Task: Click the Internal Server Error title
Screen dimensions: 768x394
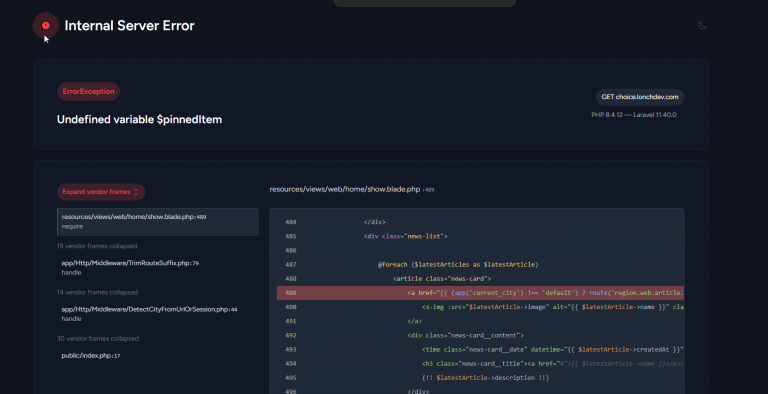Action: [129, 25]
